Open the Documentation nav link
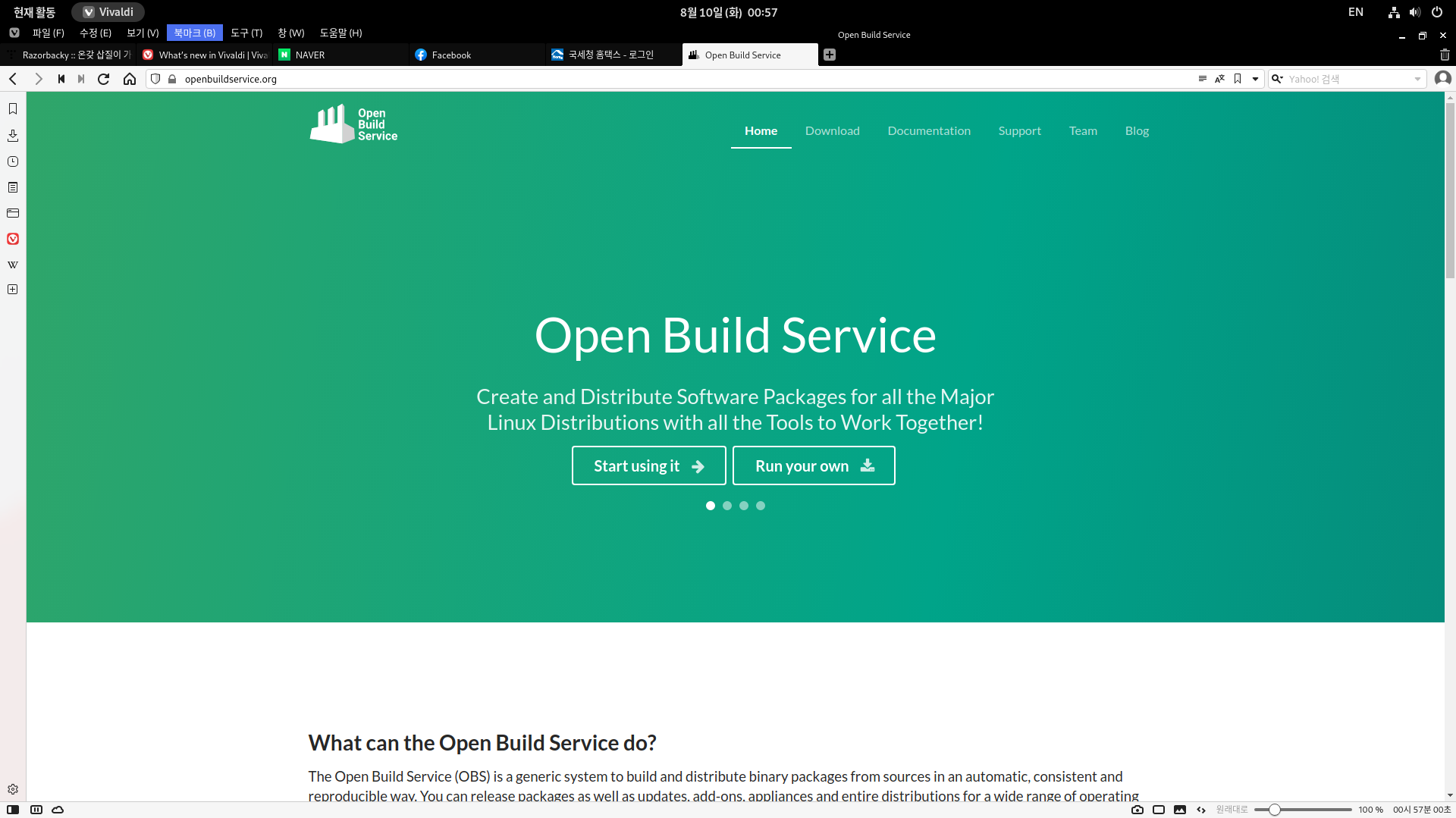Screen dimensions: 1456x818 929,130
